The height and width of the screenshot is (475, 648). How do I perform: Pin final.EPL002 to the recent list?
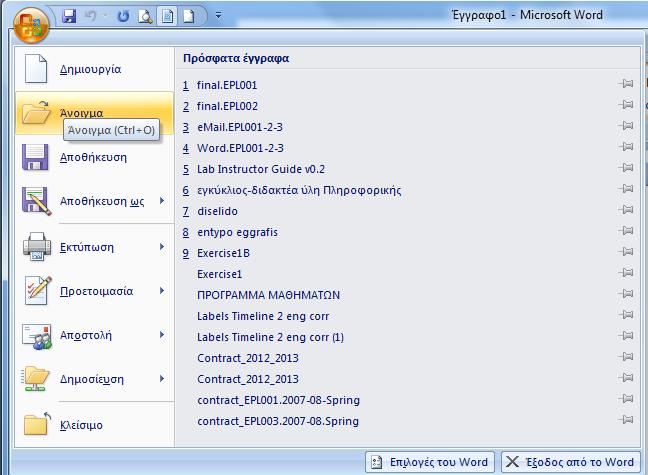point(626,105)
